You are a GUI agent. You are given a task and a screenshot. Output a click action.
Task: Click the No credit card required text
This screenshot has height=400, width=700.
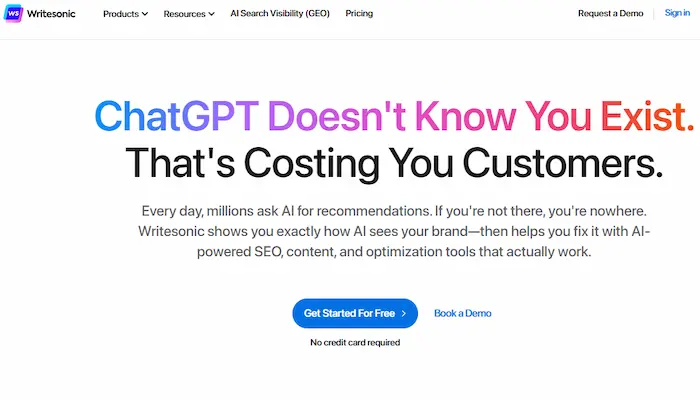(x=355, y=342)
